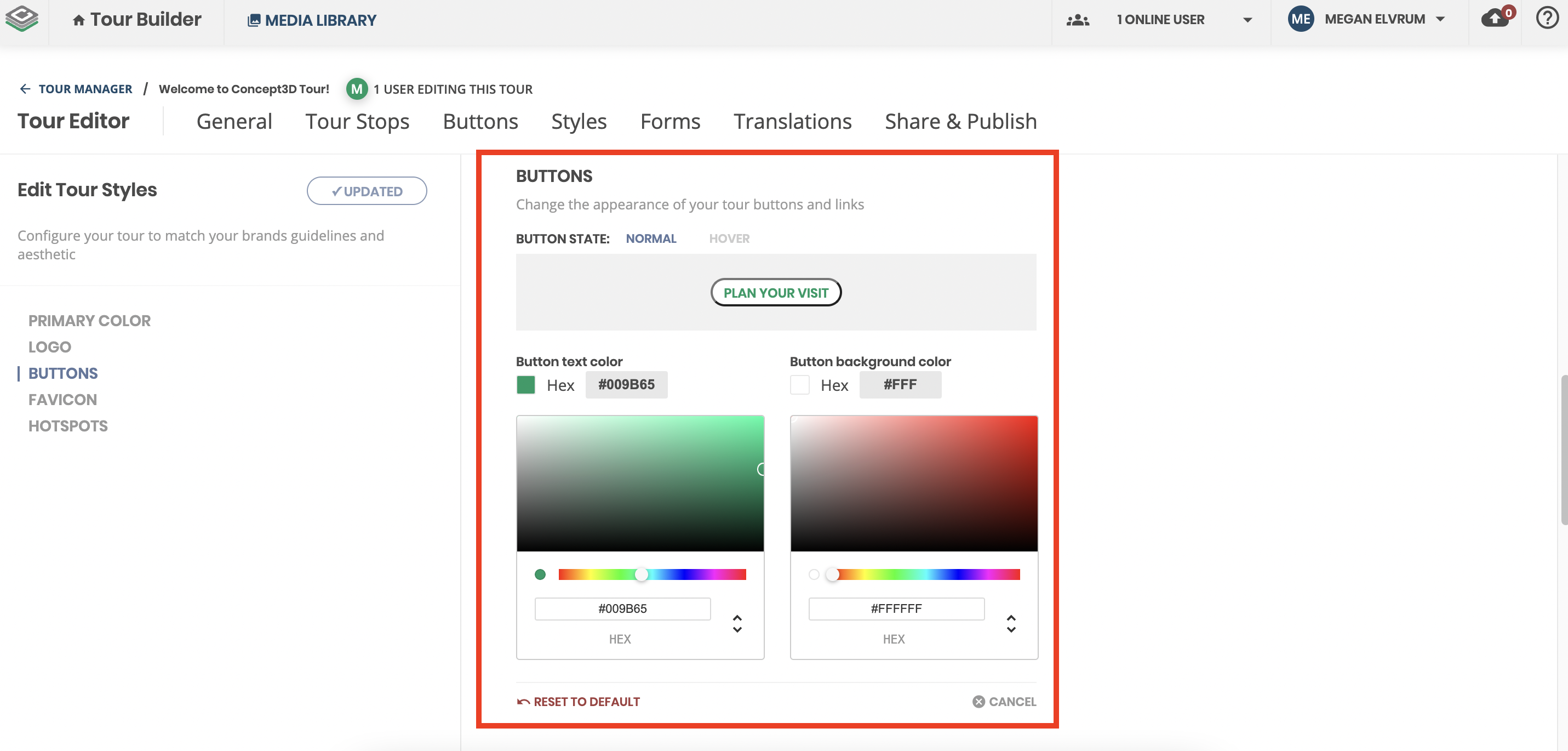Expand the 1 Online User dropdown
The image size is (1568, 751).
tap(1247, 20)
